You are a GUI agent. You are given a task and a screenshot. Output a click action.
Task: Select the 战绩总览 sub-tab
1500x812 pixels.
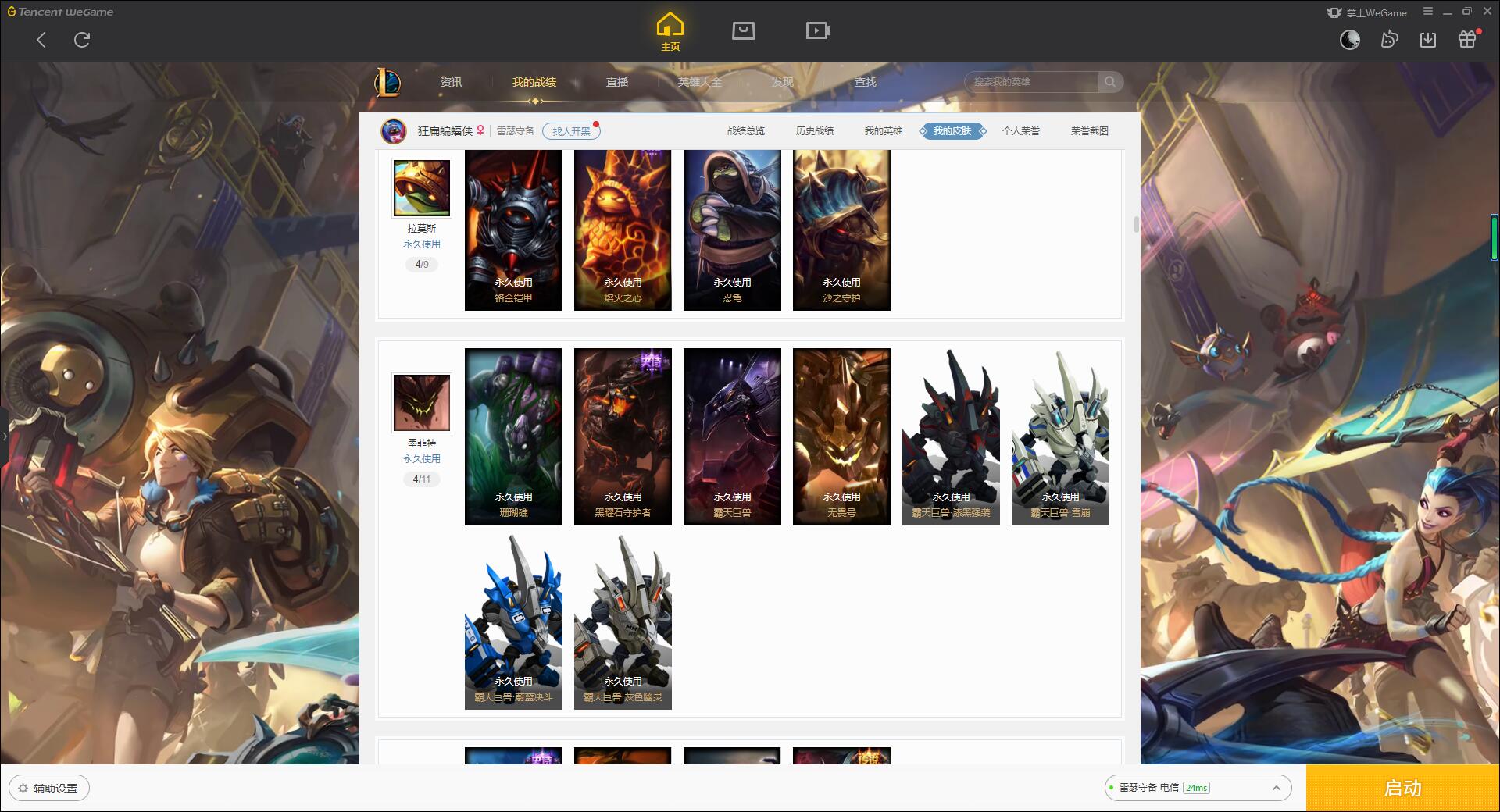746,131
